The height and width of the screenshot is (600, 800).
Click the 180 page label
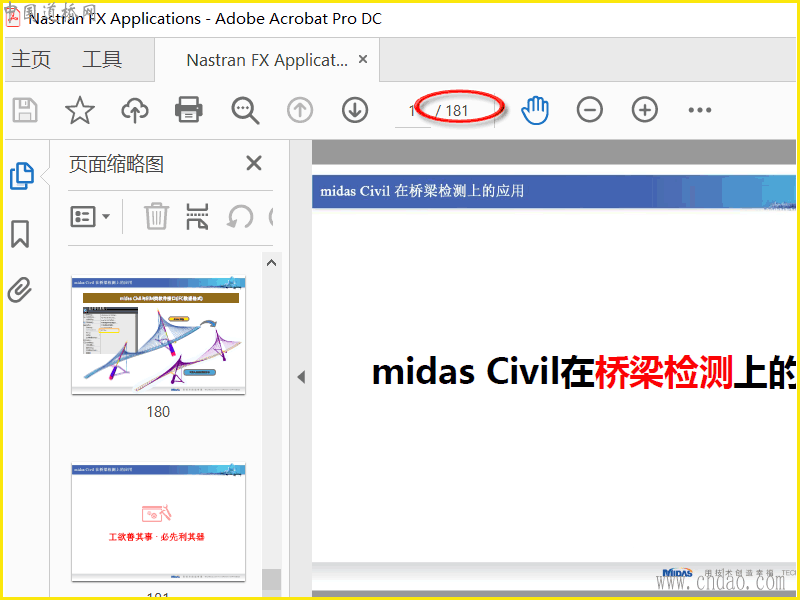pos(158,412)
